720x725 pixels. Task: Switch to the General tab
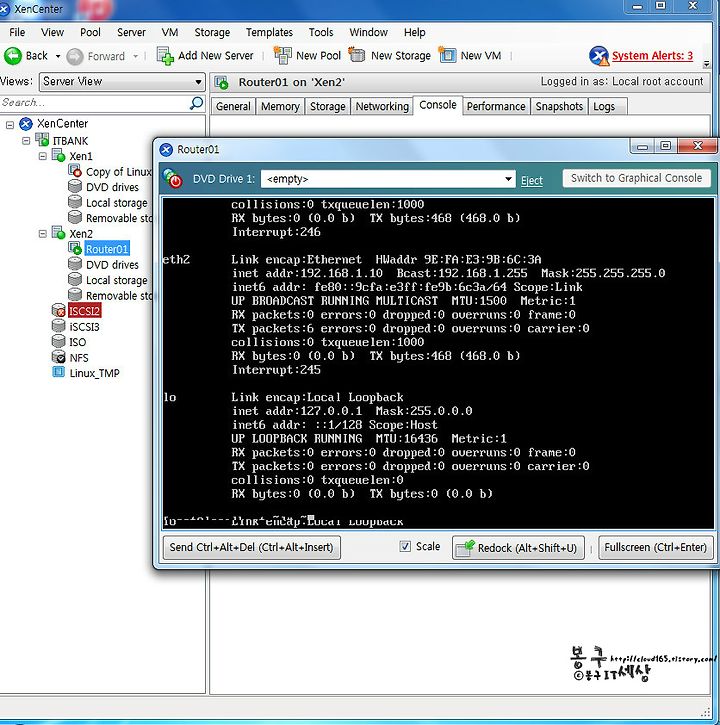pos(233,106)
